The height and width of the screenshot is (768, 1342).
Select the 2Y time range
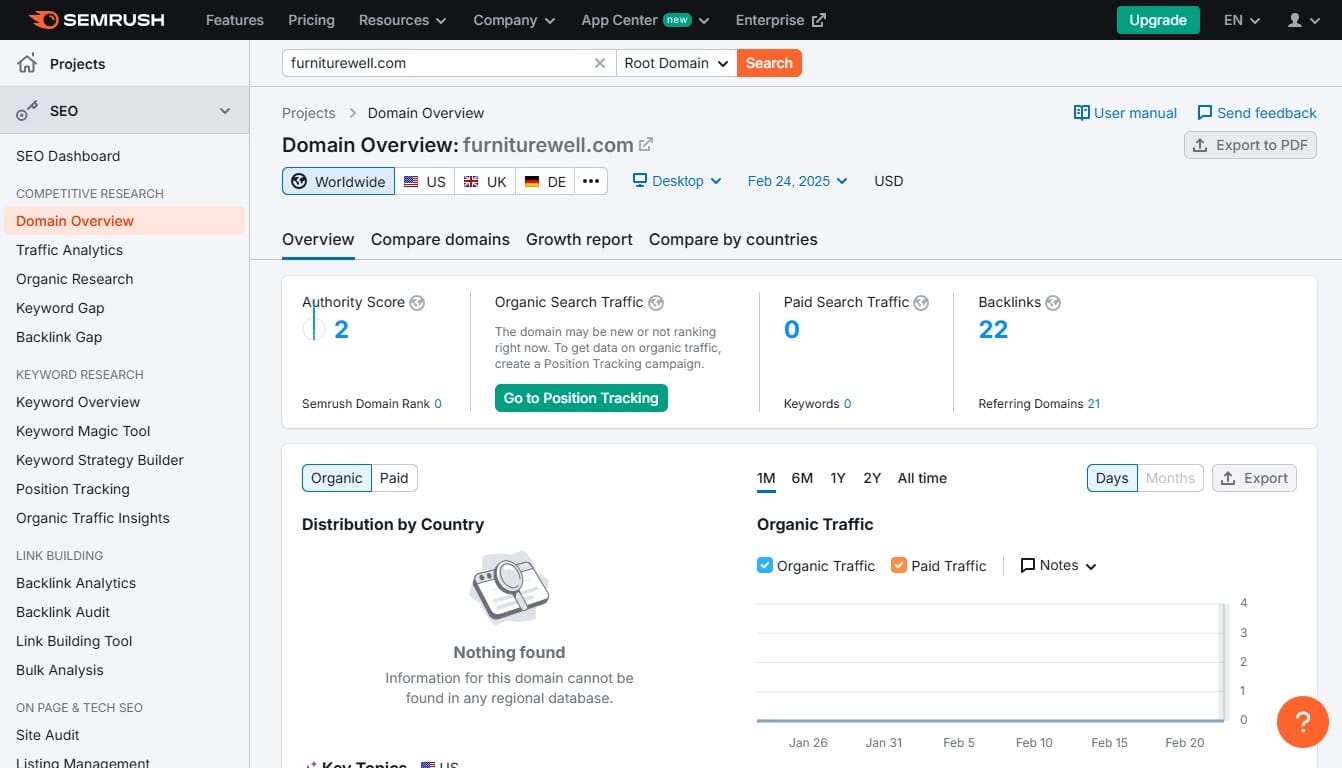pyautogui.click(x=872, y=478)
